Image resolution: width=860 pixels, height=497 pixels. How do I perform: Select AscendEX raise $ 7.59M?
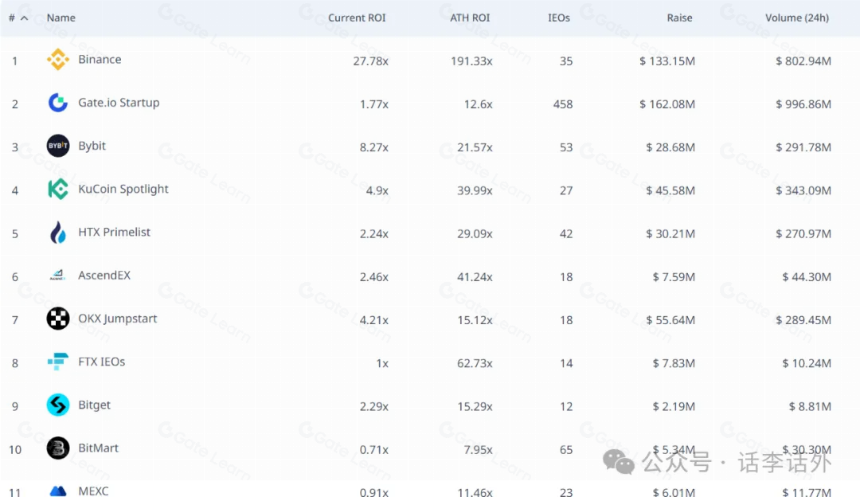pyautogui.click(x=674, y=277)
